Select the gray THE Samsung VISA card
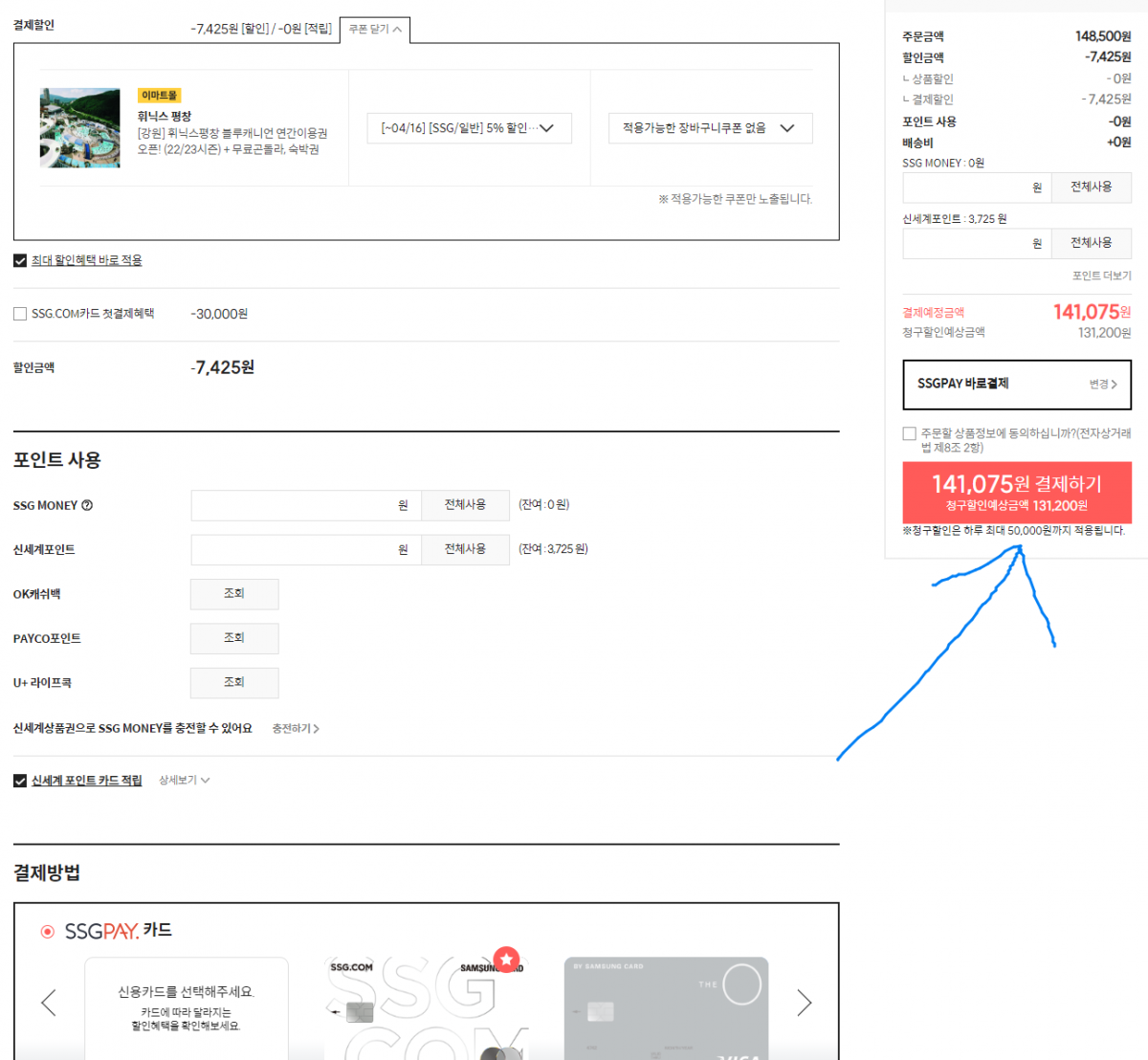1148x1060 pixels. [x=667, y=1008]
